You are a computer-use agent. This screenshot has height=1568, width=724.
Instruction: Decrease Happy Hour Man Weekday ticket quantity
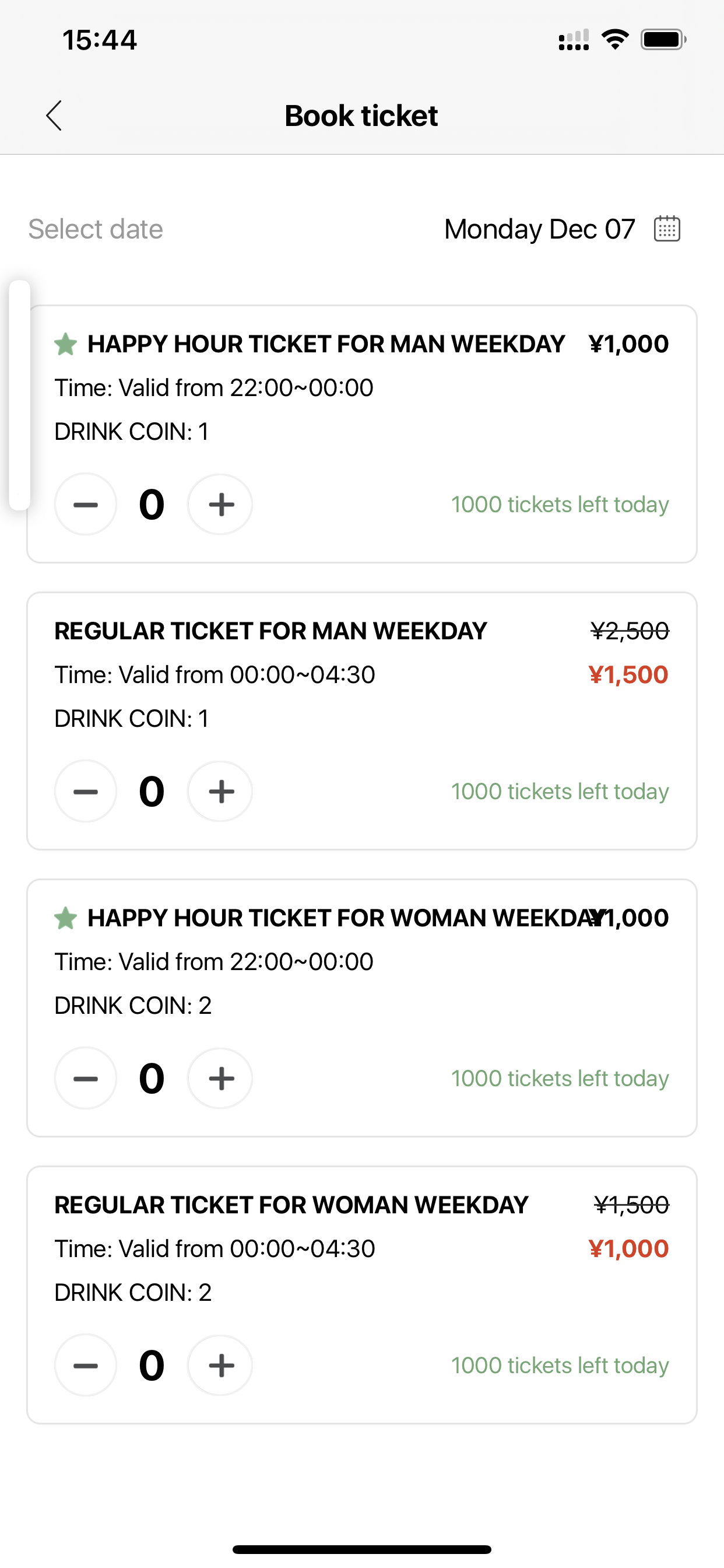[85, 504]
